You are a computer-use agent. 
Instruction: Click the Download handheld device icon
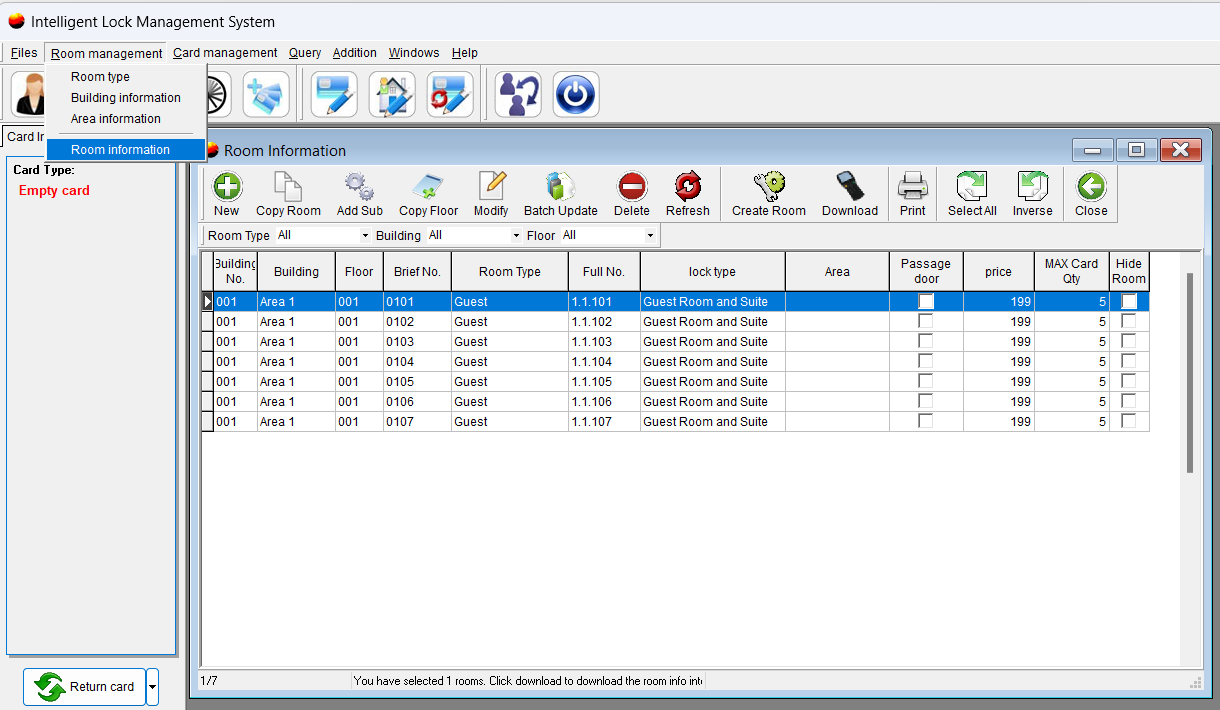(x=850, y=186)
